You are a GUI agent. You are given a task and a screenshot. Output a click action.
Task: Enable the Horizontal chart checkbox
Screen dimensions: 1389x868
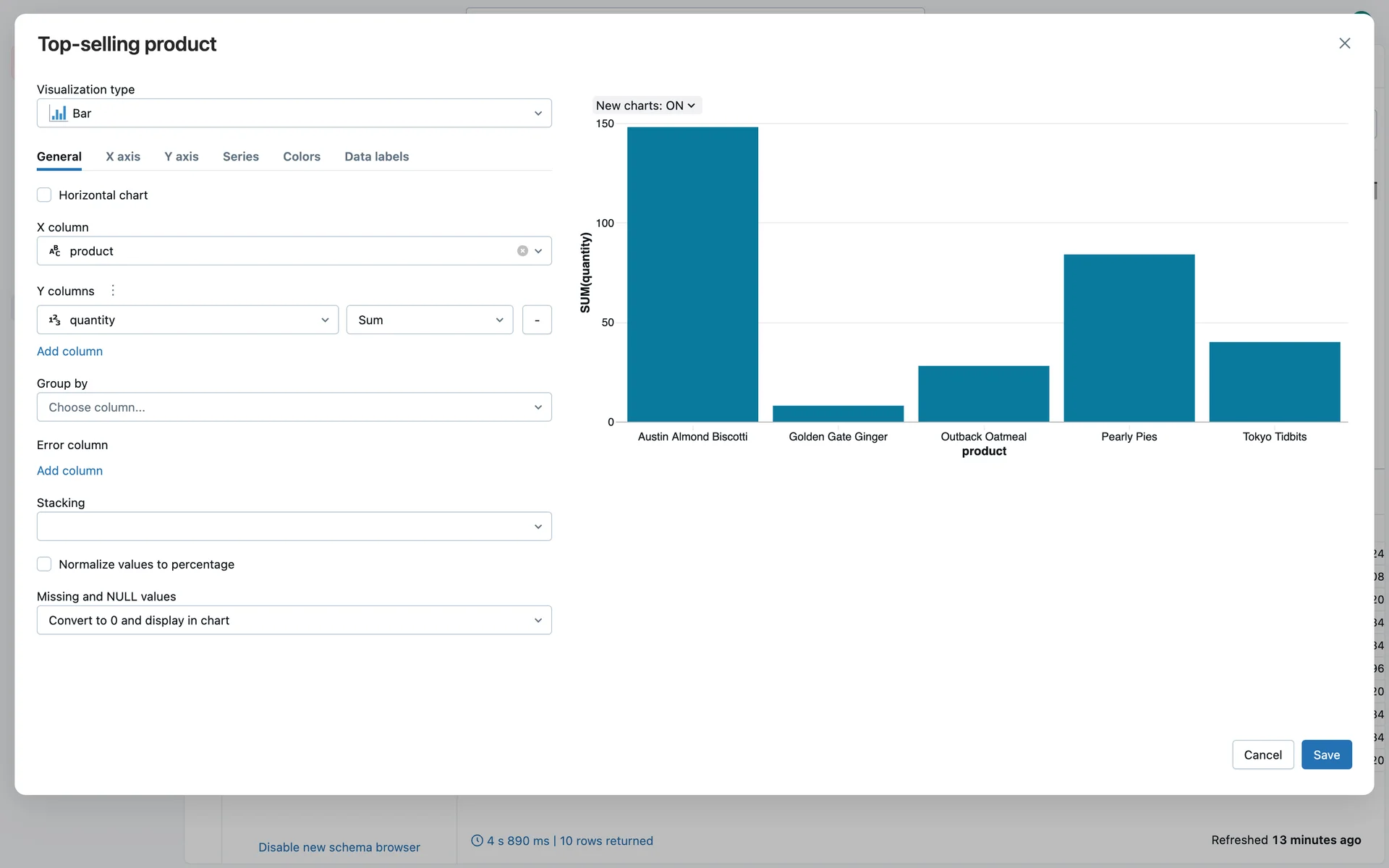pyautogui.click(x=44, y=195)
